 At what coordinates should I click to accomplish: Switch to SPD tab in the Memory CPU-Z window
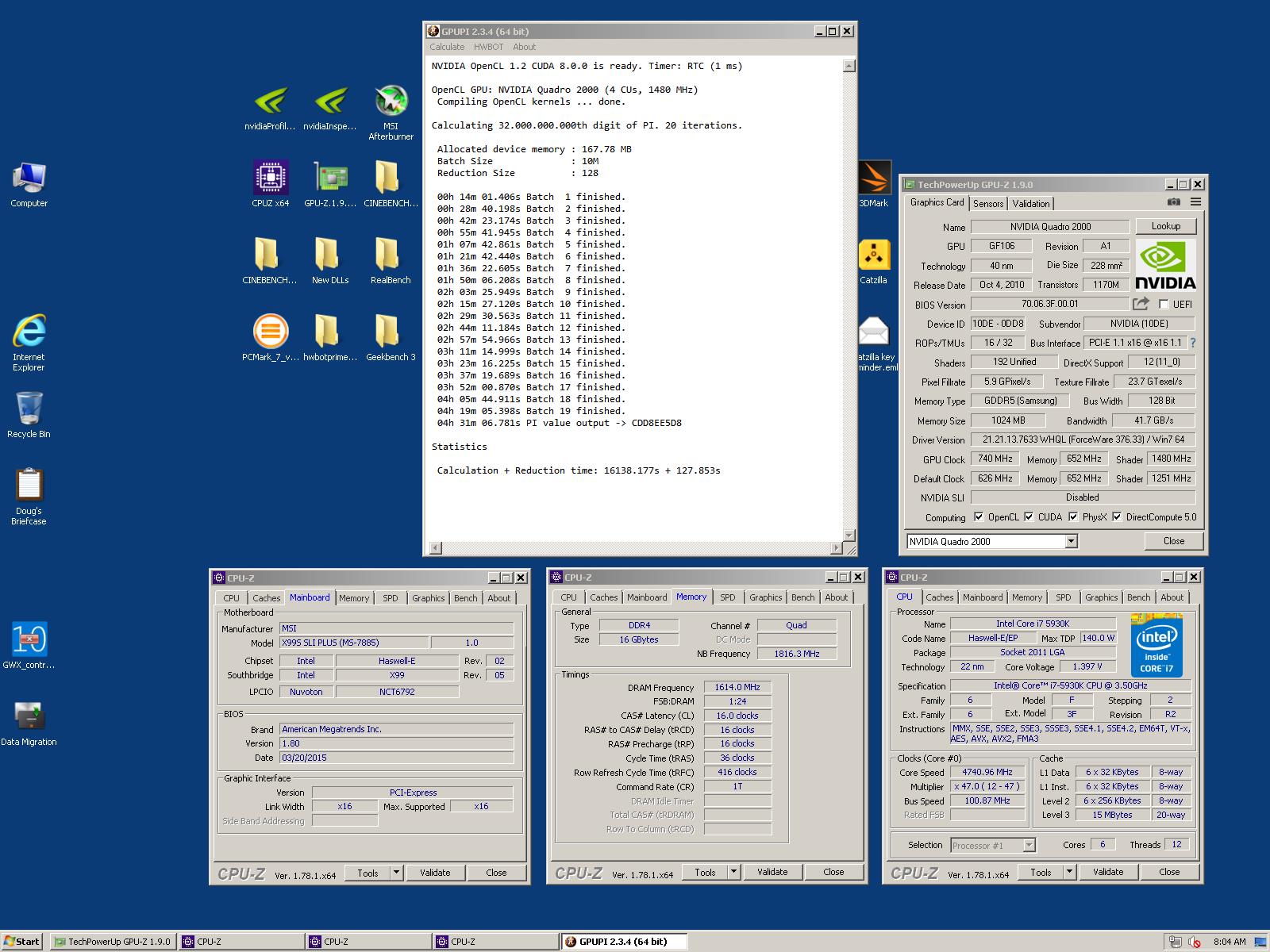[x=728, y=597]
